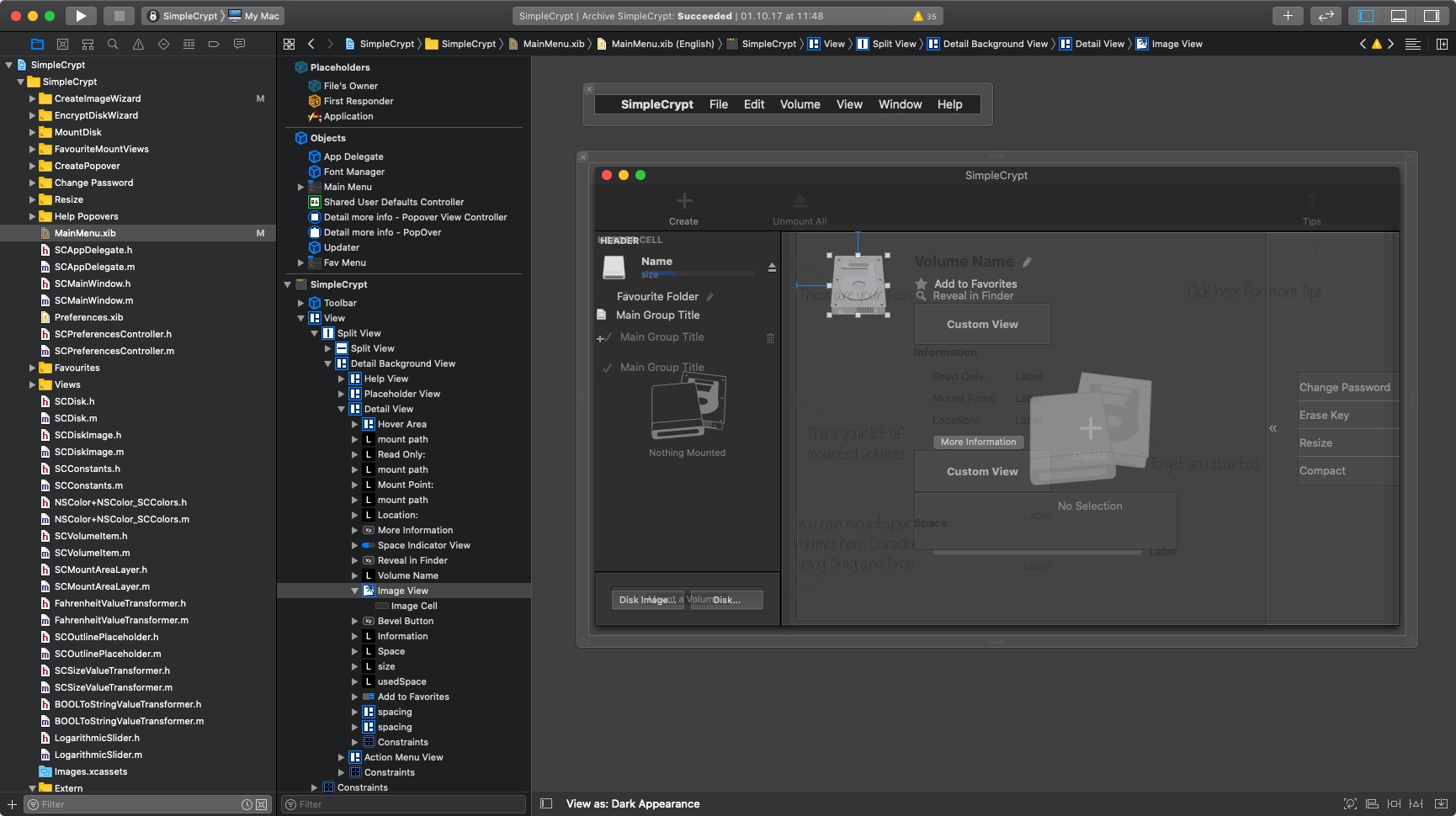Open the Test navigator diamond tab
The width and height of the screenshot is (1456, 816).
pos(163,44)
